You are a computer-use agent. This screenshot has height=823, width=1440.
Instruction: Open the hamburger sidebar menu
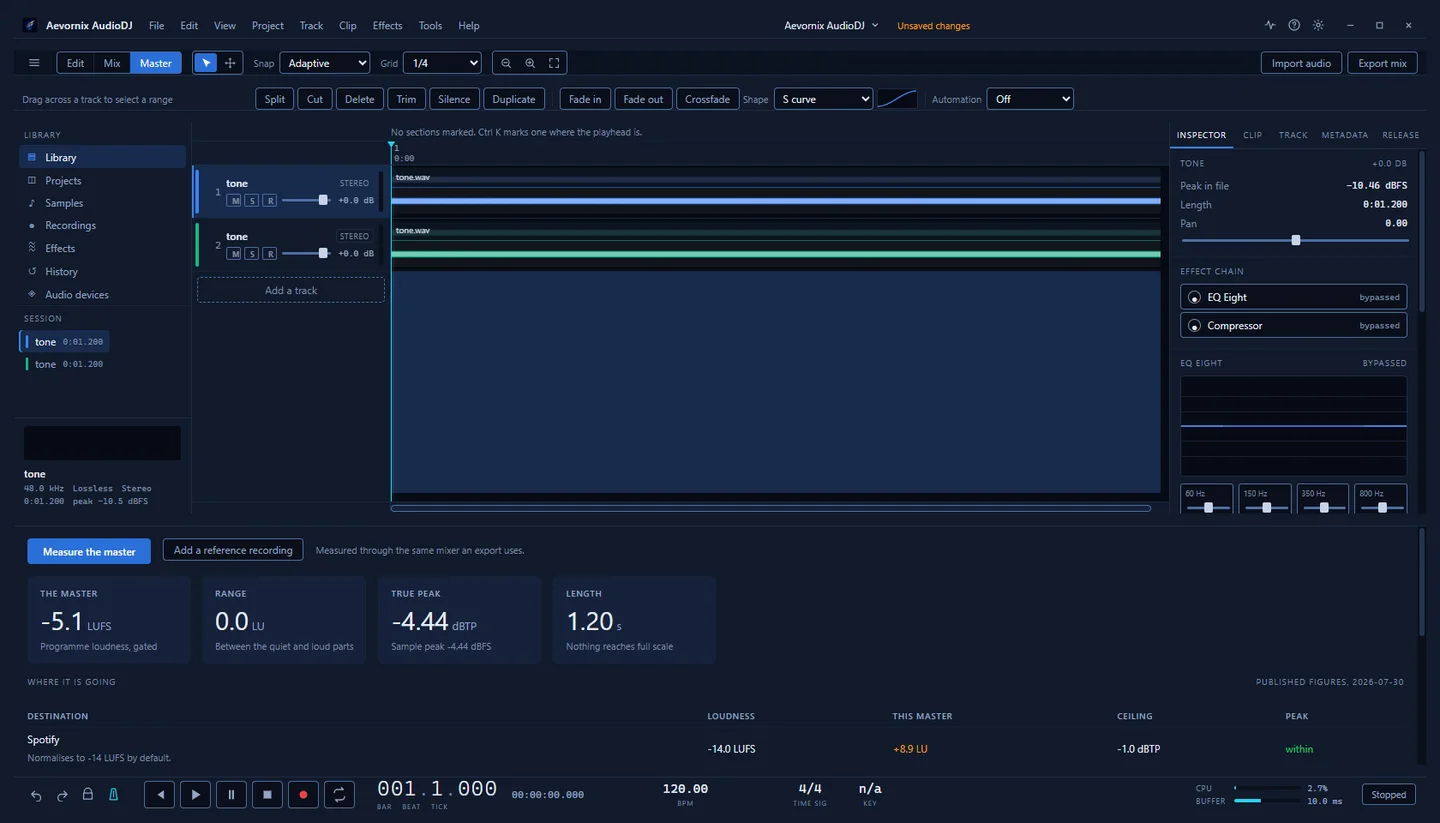[34, 63]
